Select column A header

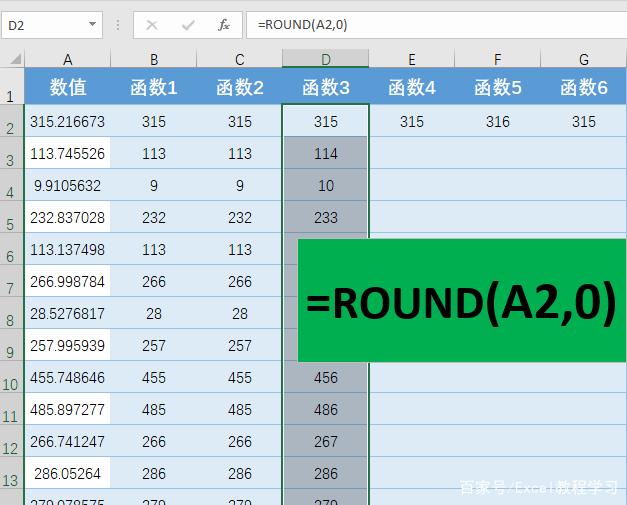click(67, 59)
